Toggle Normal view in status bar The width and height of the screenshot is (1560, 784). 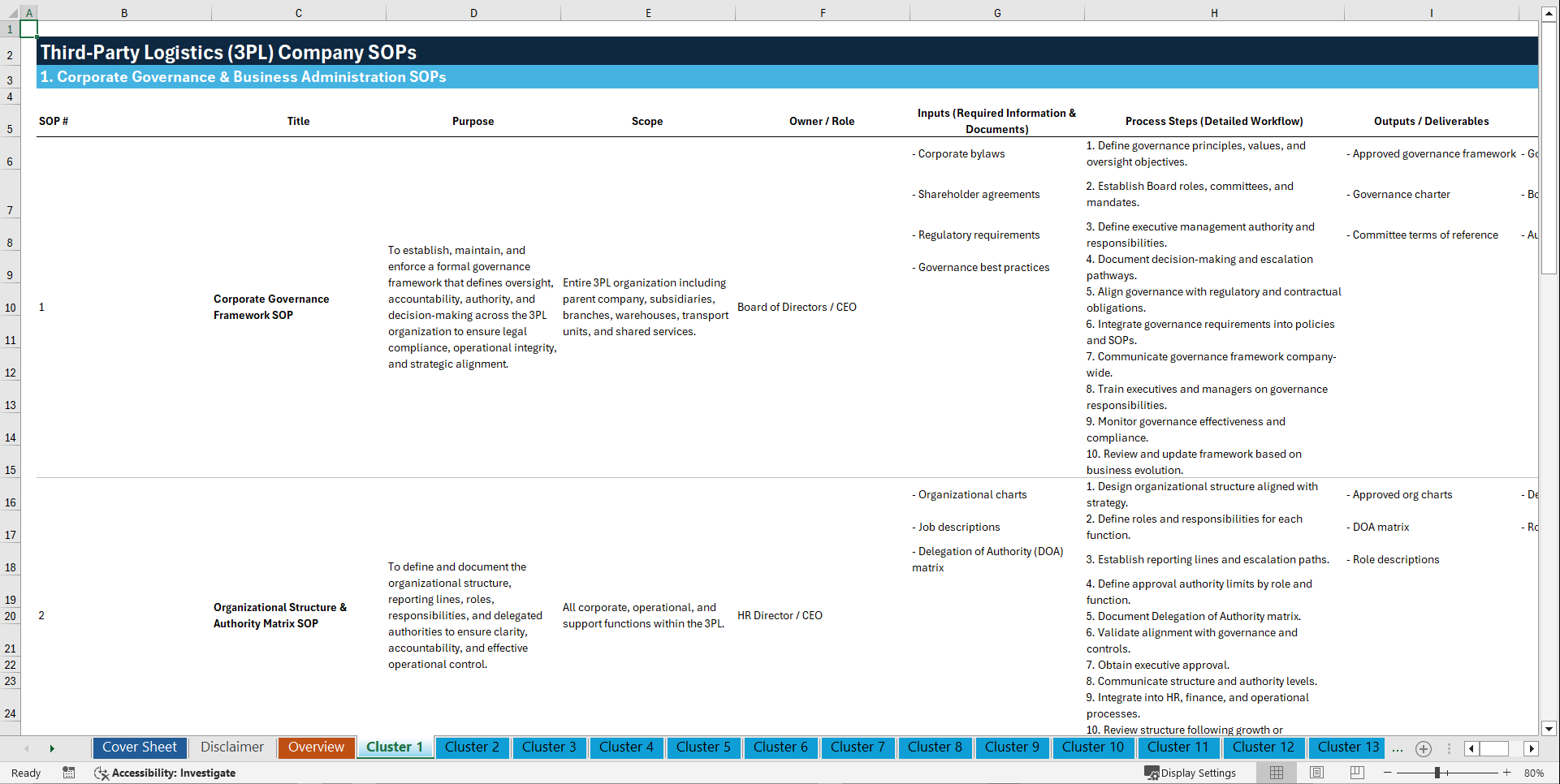point(1275,773)
